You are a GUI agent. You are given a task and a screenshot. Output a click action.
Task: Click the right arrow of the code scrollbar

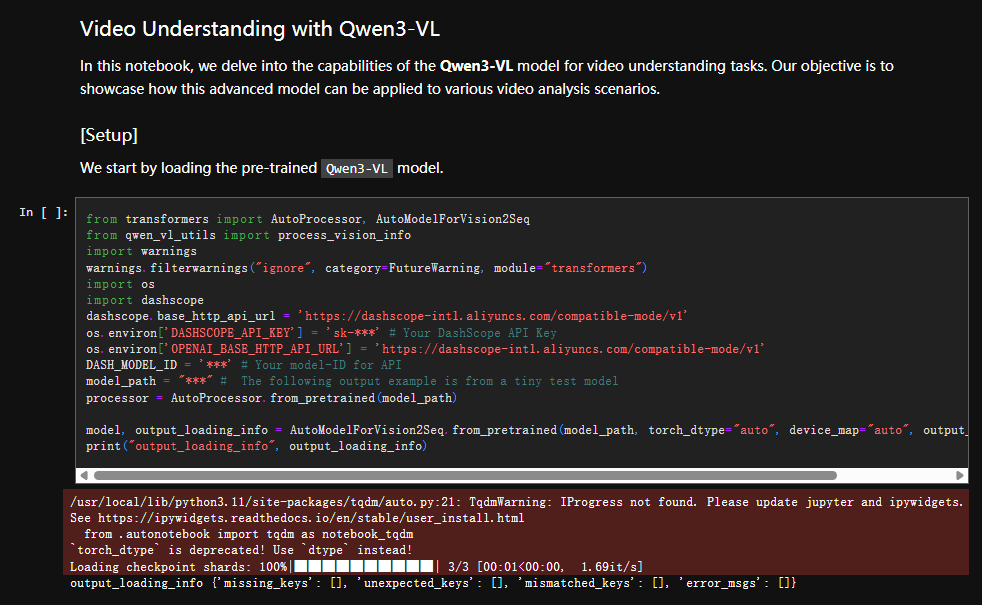961,476
